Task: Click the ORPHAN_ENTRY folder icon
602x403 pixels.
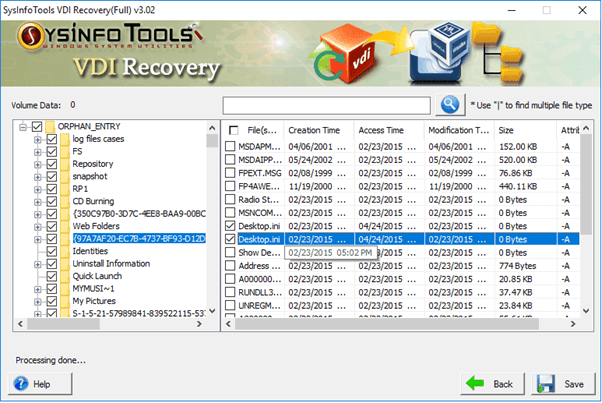Action: point(50,126)
